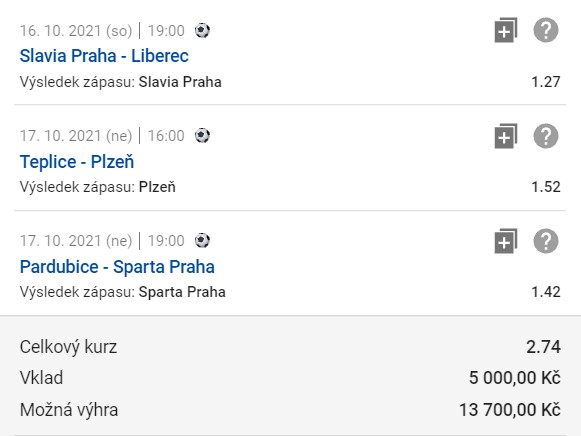Click copy-bet icon for Teplice - Plzeň
581x436 pixels.
(x=506, y=136)
